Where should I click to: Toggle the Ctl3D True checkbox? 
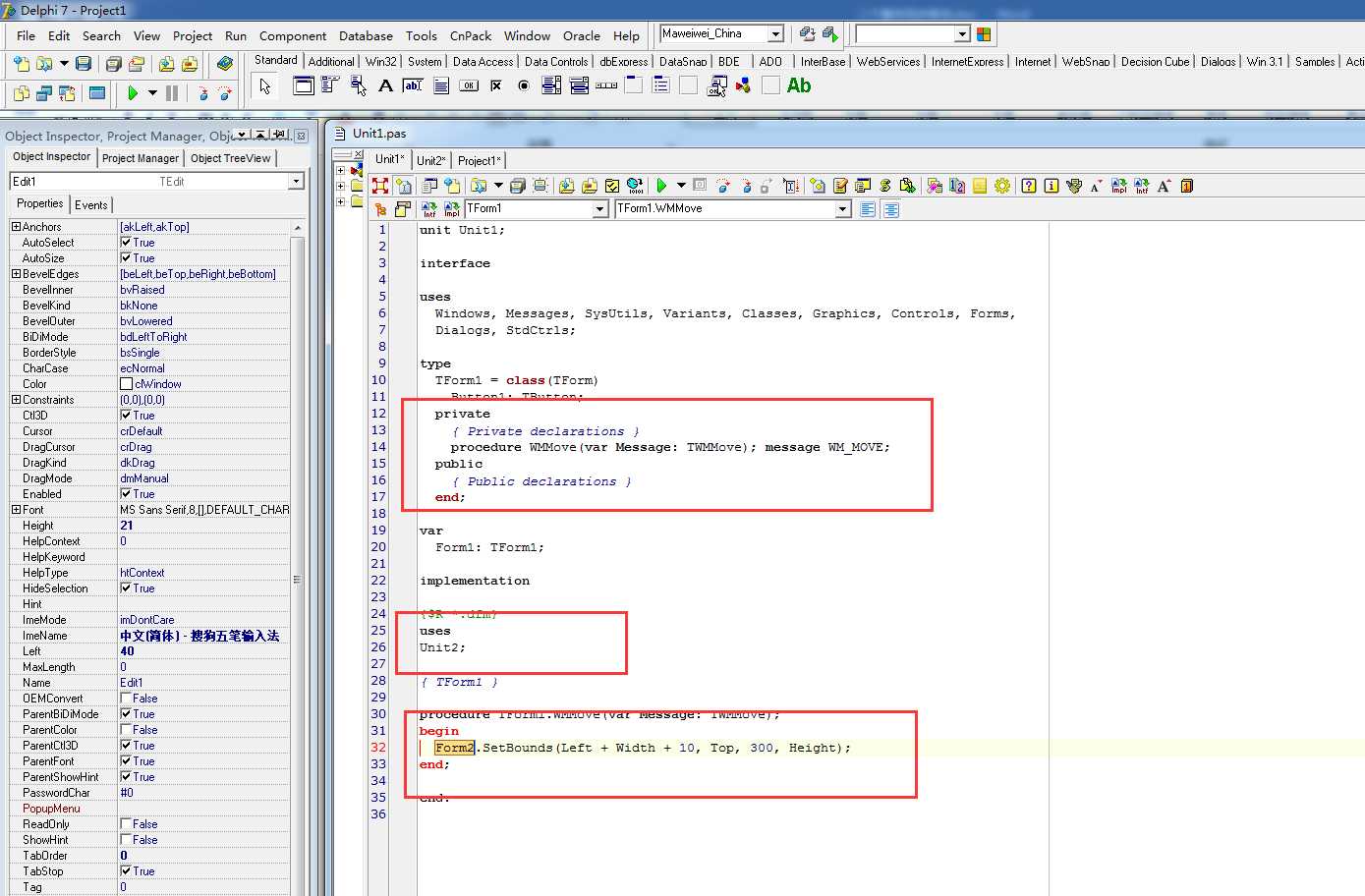pyautogui.click(x=126, y=416)
